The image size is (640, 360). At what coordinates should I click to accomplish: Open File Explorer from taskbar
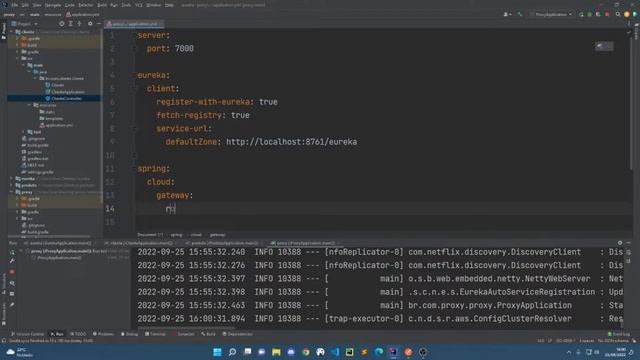click(x=276, y=352)
